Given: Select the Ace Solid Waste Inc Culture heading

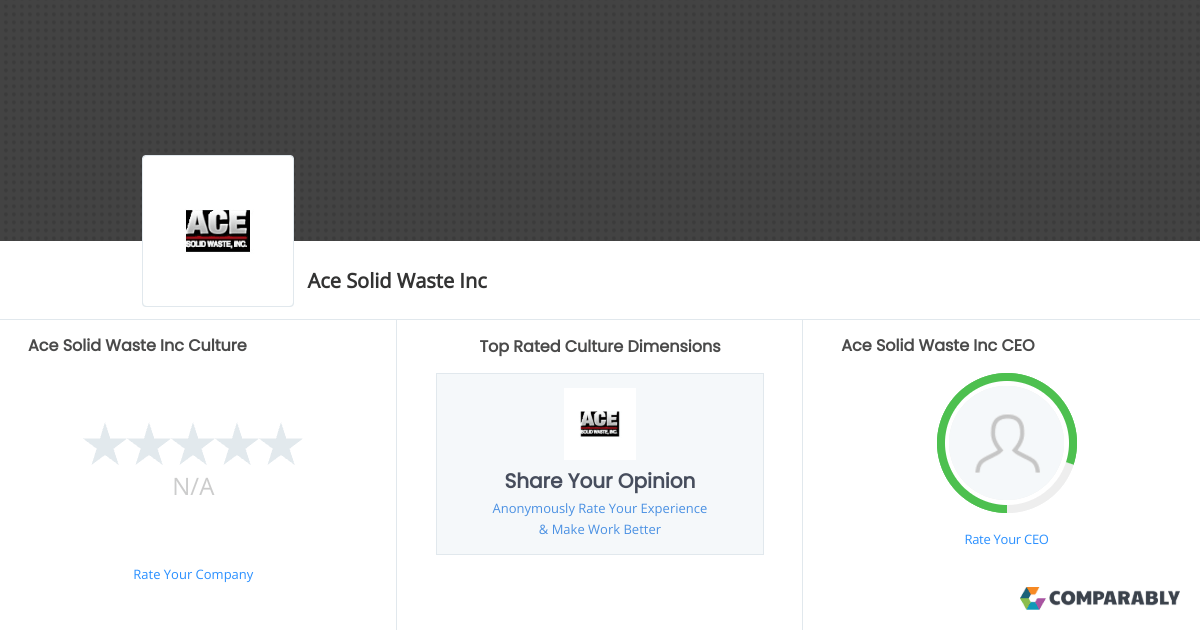Looking at the screenshot, I should click(x=137, y=345).
